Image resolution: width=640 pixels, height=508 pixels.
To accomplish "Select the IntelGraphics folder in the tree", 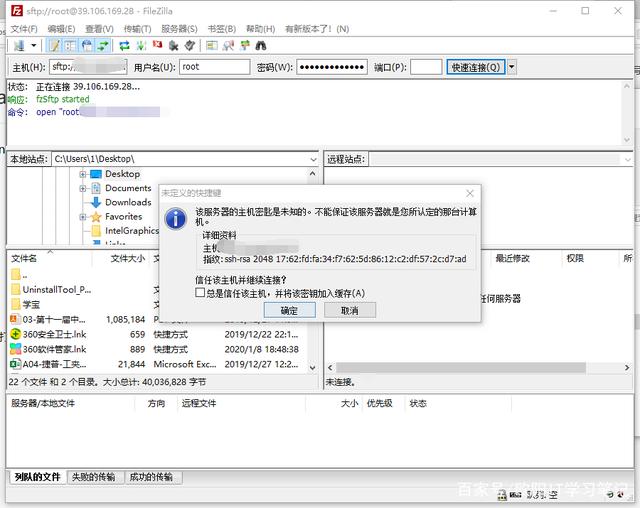I will [131, 231].
